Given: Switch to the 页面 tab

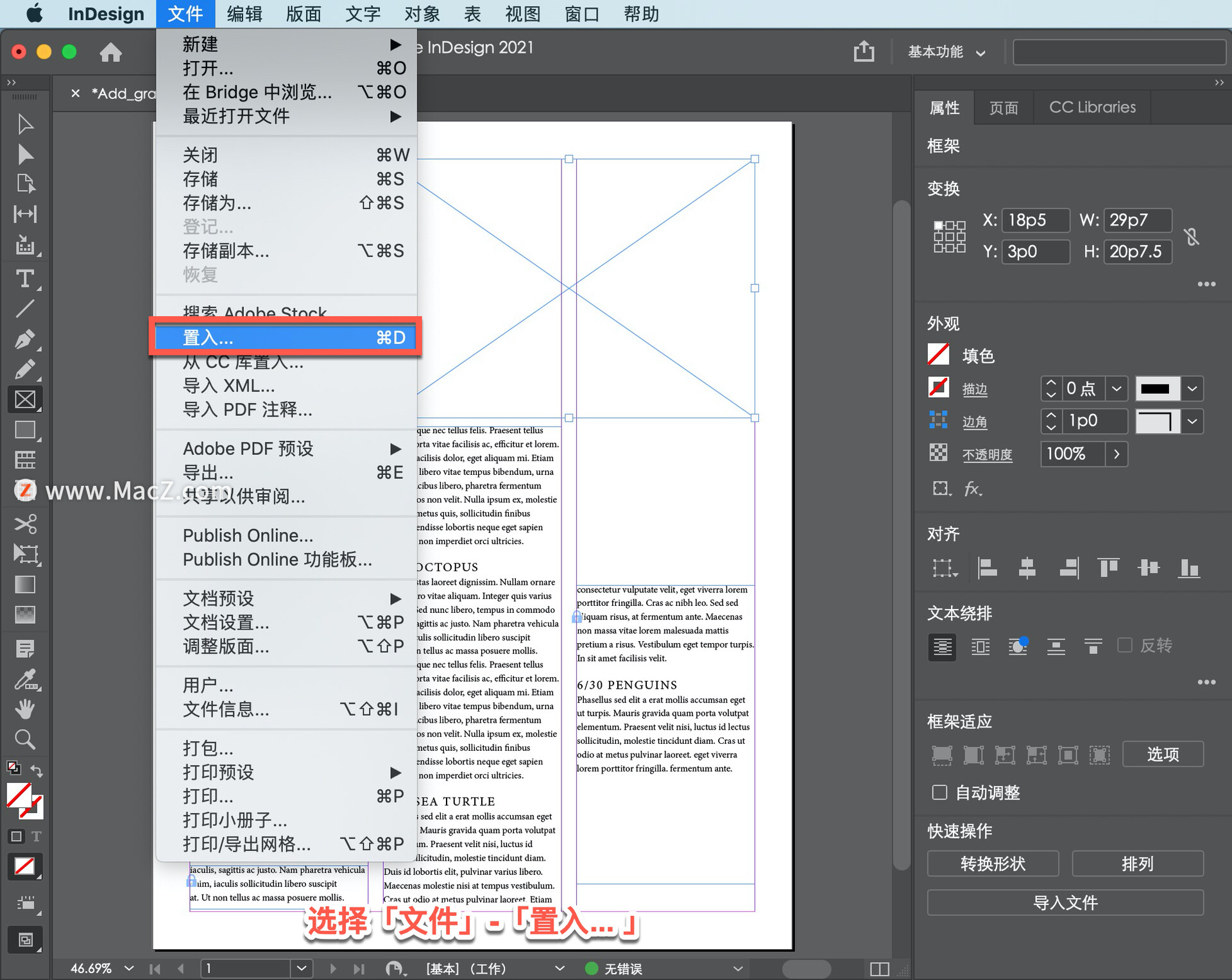Looking at the screenshot, I should [x=1004, y=107].
